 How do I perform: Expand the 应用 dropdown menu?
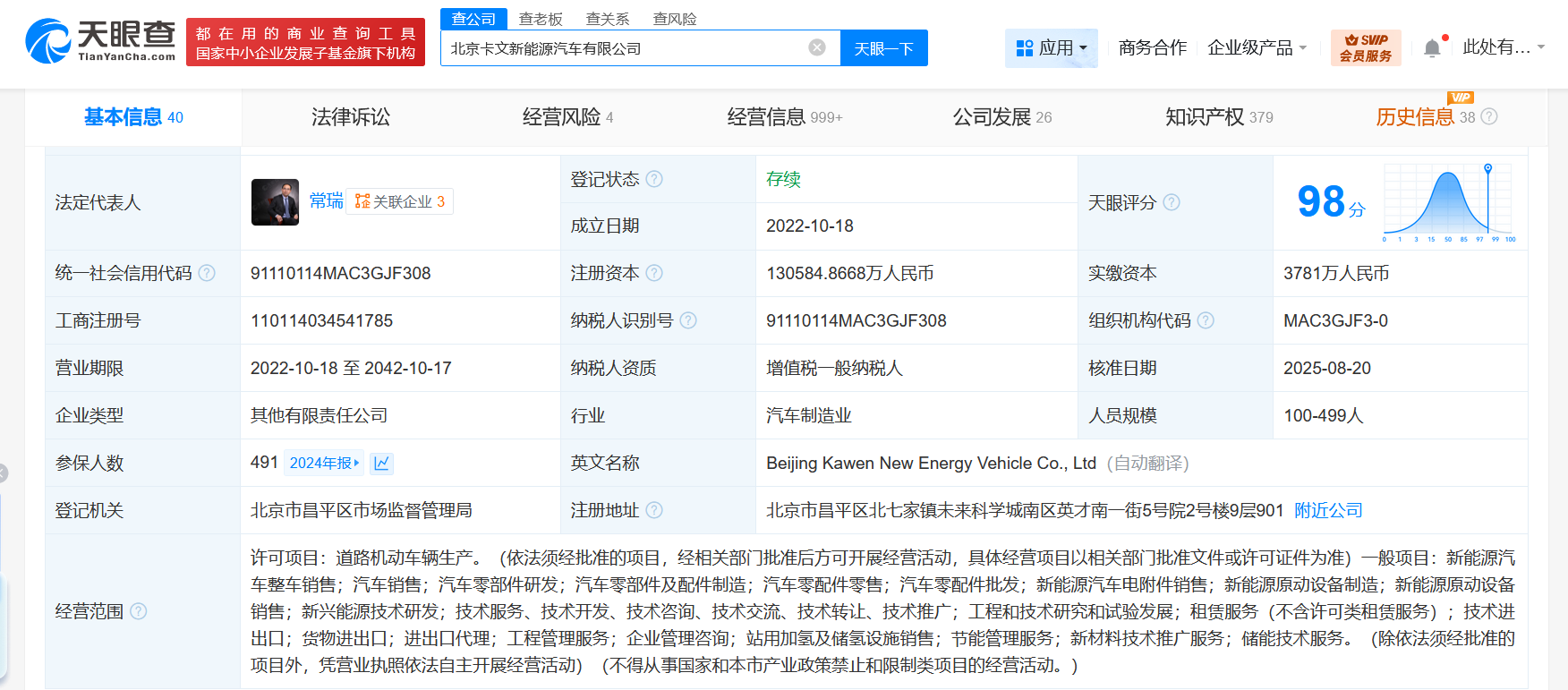click(1052, 47)
